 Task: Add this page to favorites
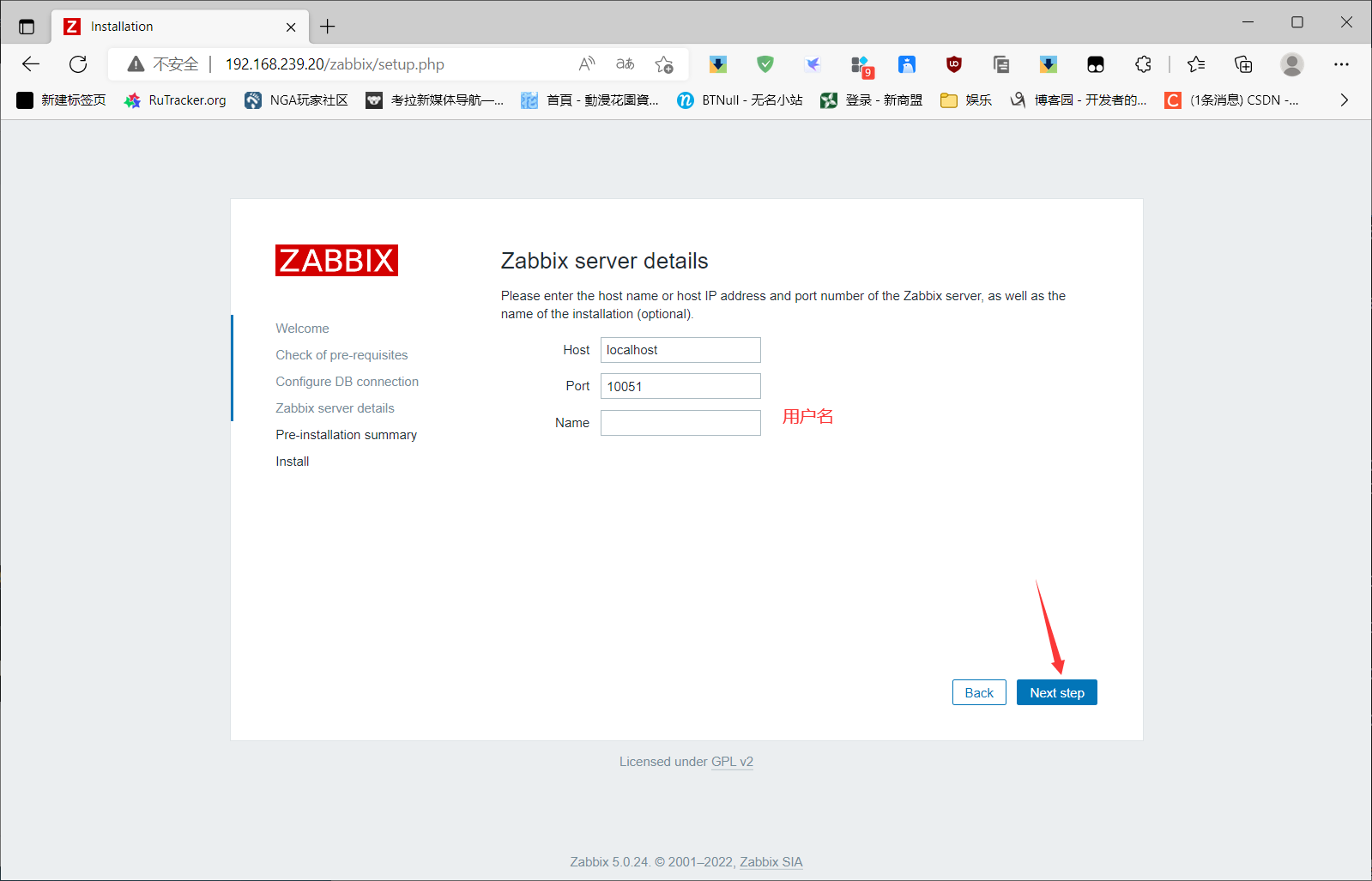click(x=664, y=64)
